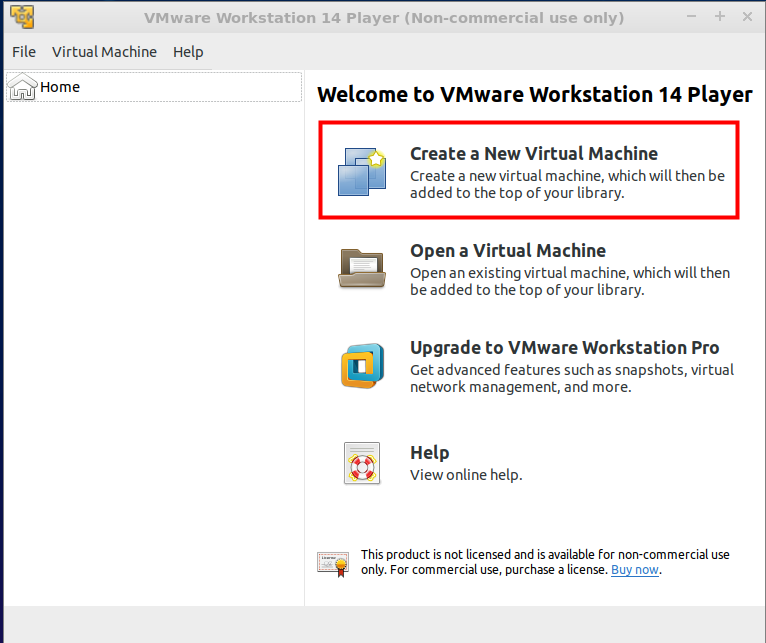Select the Home house icon in library
This screenshot has width=766, height=643.
pos(22,86)
